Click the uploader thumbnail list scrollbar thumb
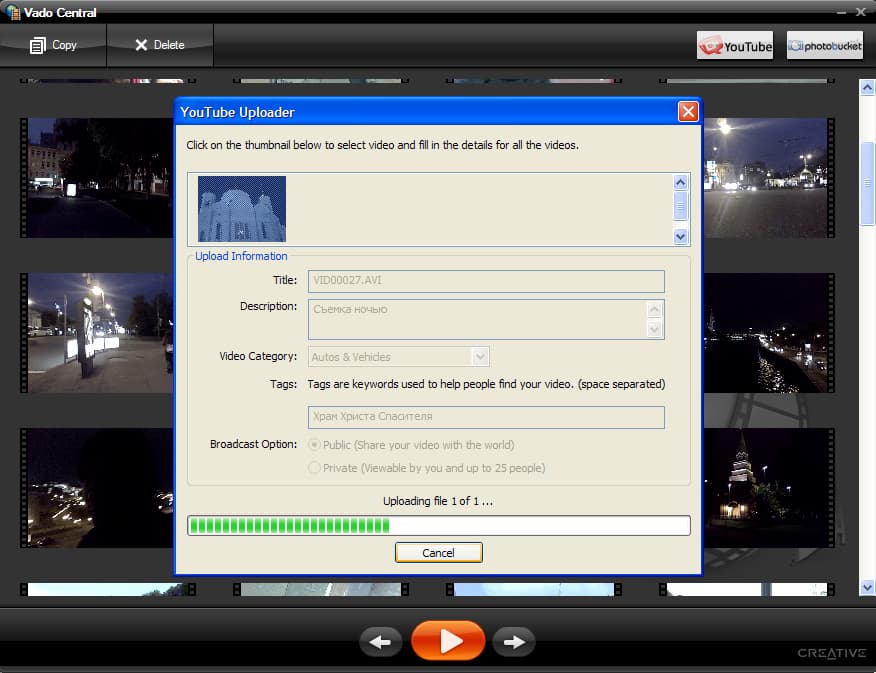 [680, 206]
